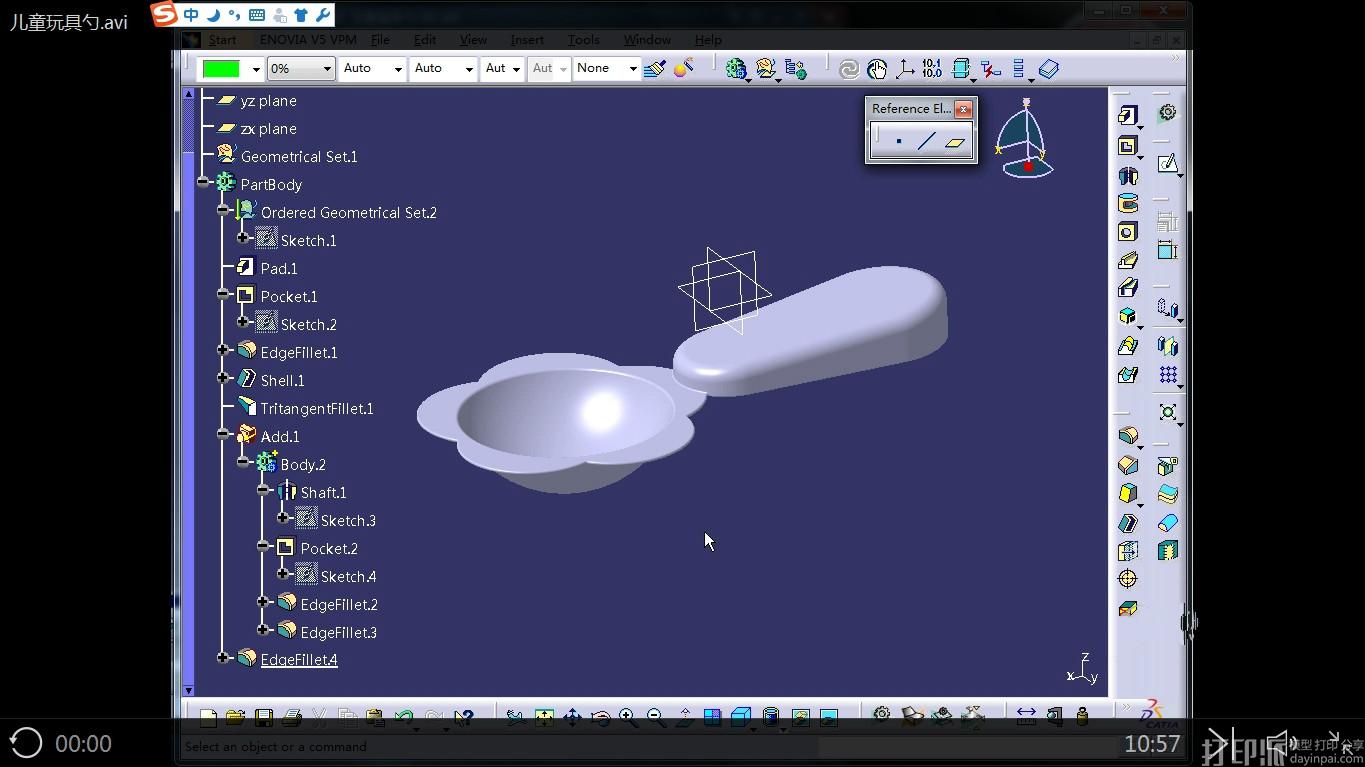Click the Measure Between icon in bottom toolbar
This screenshot has width=1365, height=767.
click(1026, 715)
